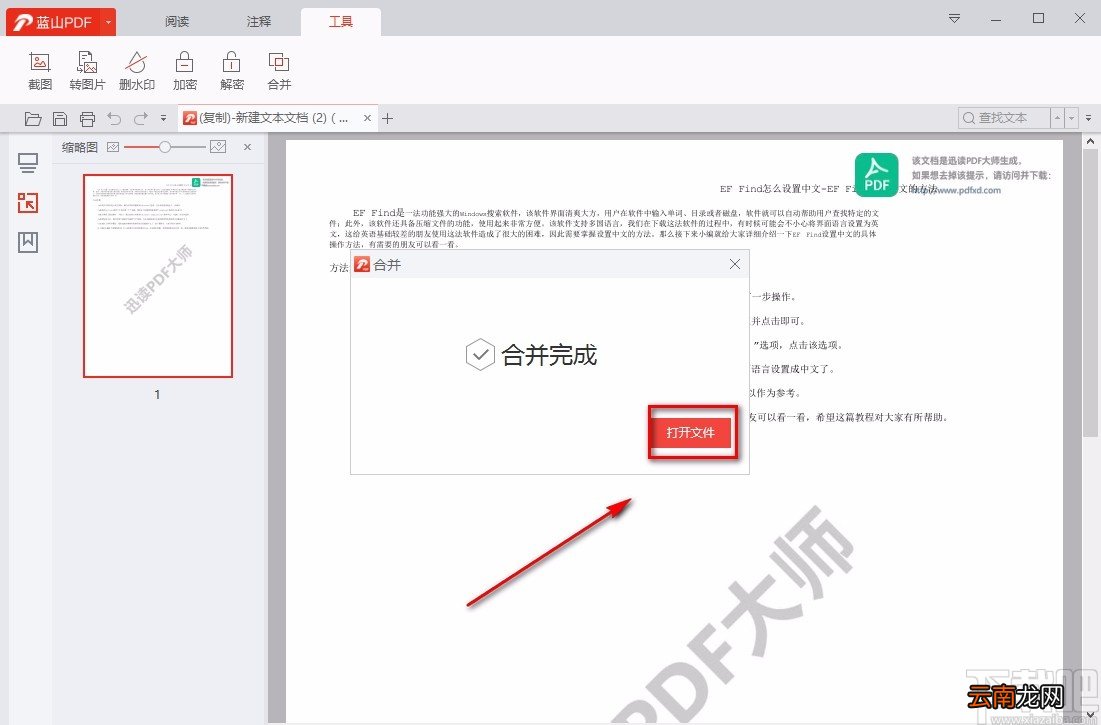The height and width of the screenshot is (725, 1101).
Task: Minimize the 蓝山PDF window
Action: (996, 19)
